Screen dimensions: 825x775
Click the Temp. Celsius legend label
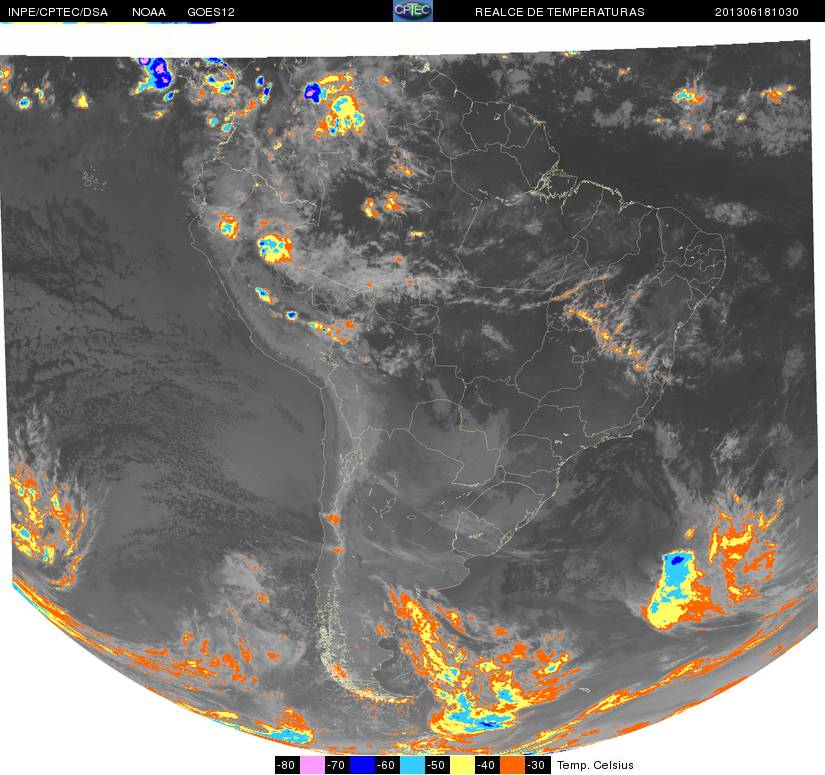coord(595,765)
